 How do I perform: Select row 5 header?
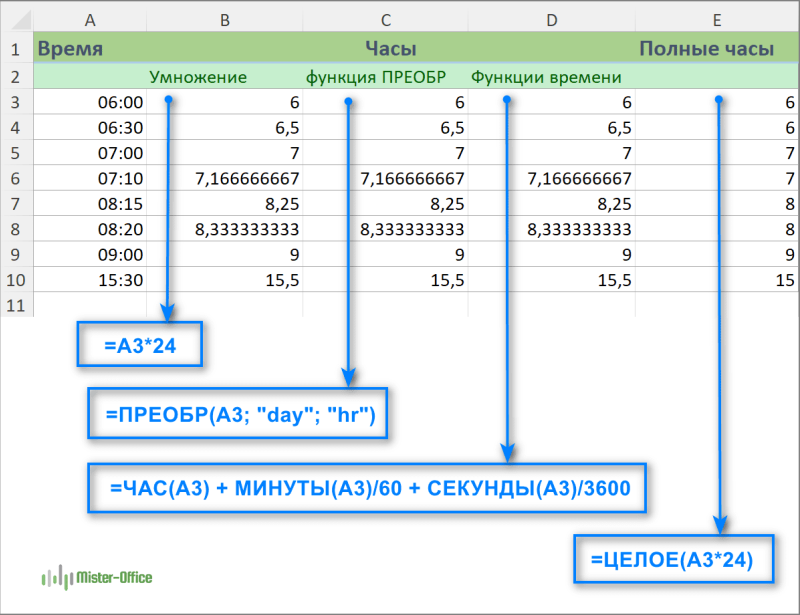pos(17,153)
